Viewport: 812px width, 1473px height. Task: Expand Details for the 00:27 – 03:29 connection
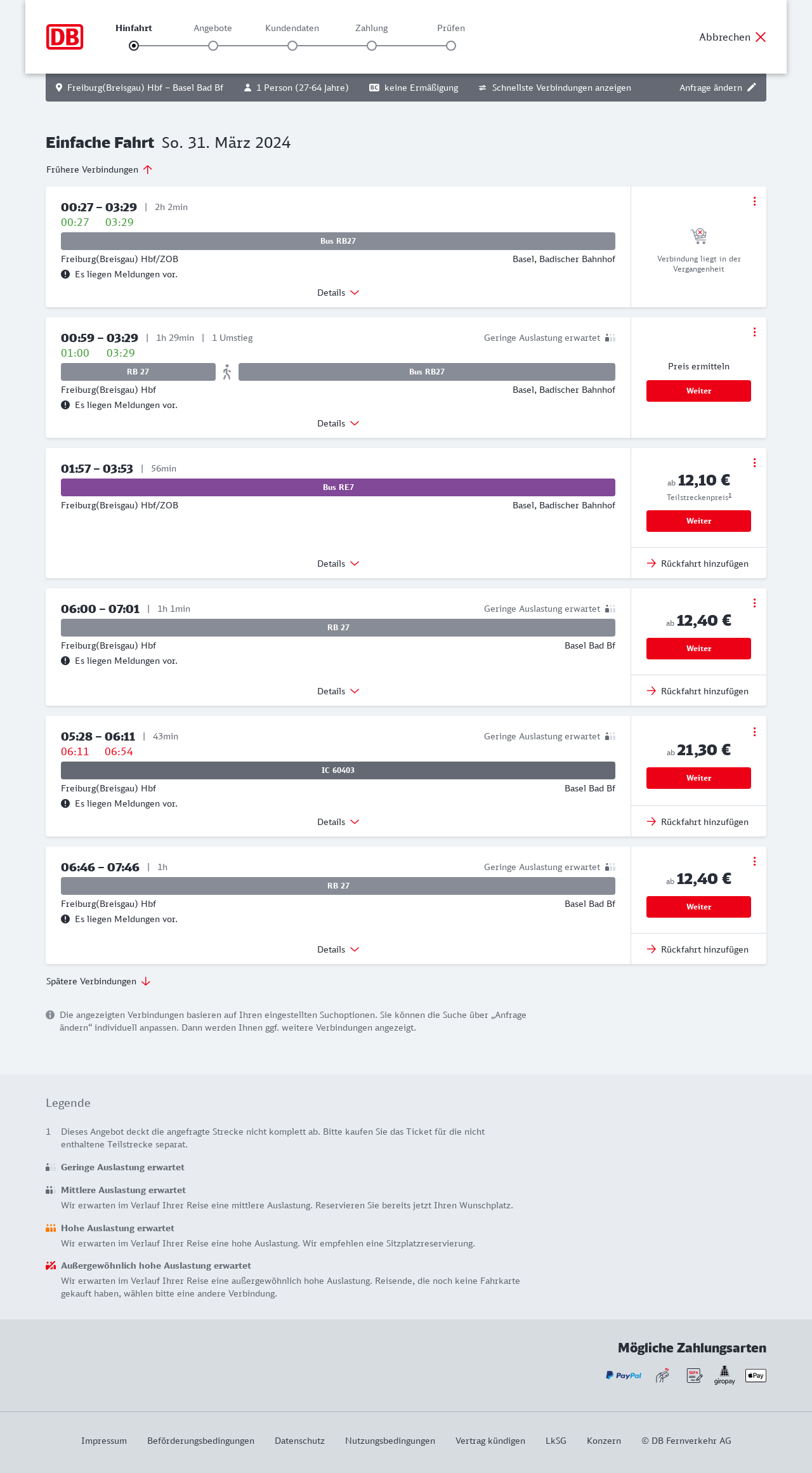[338, 293]
